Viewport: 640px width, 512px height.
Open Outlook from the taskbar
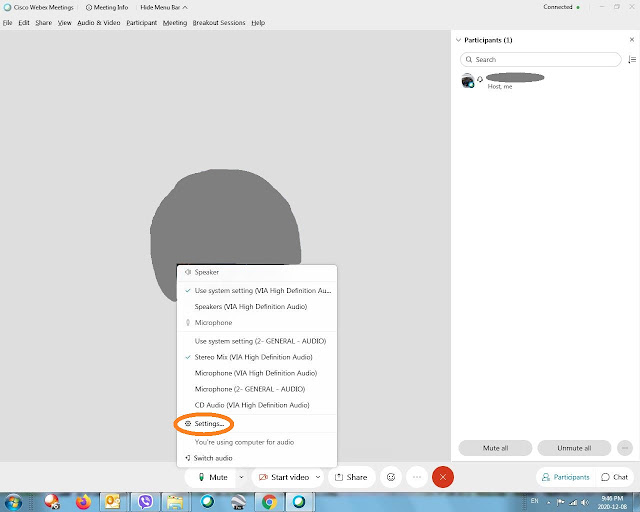tap(113, 502)
